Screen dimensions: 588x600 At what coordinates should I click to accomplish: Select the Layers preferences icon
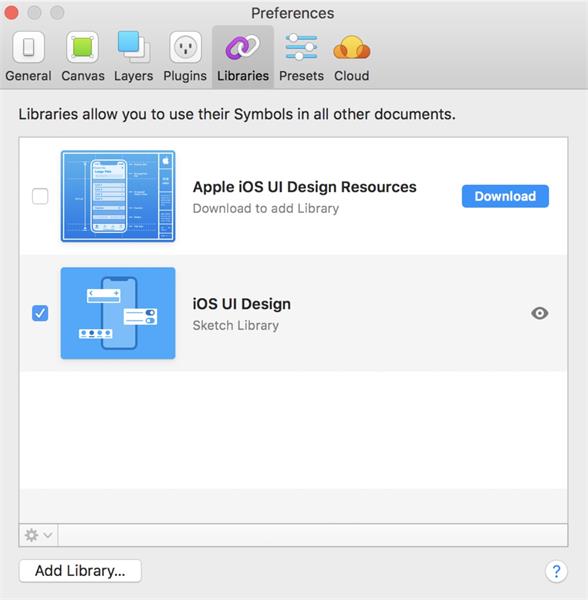tap(133, 47)
